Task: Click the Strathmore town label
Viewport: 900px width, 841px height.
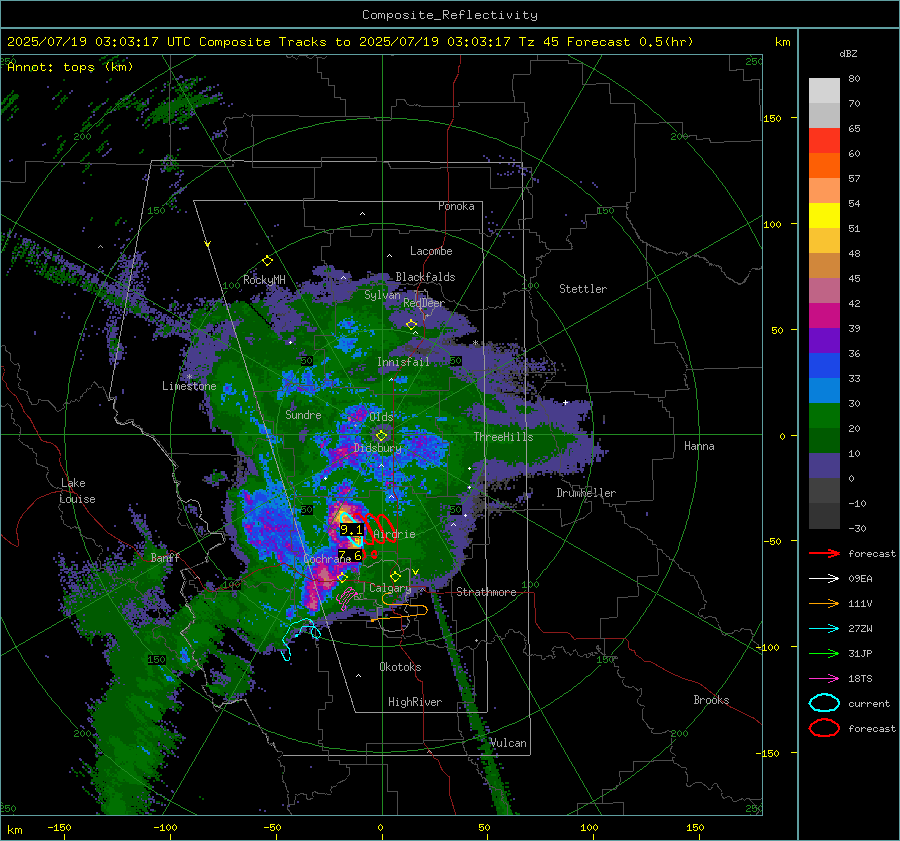Action: [x=486, y=592]
